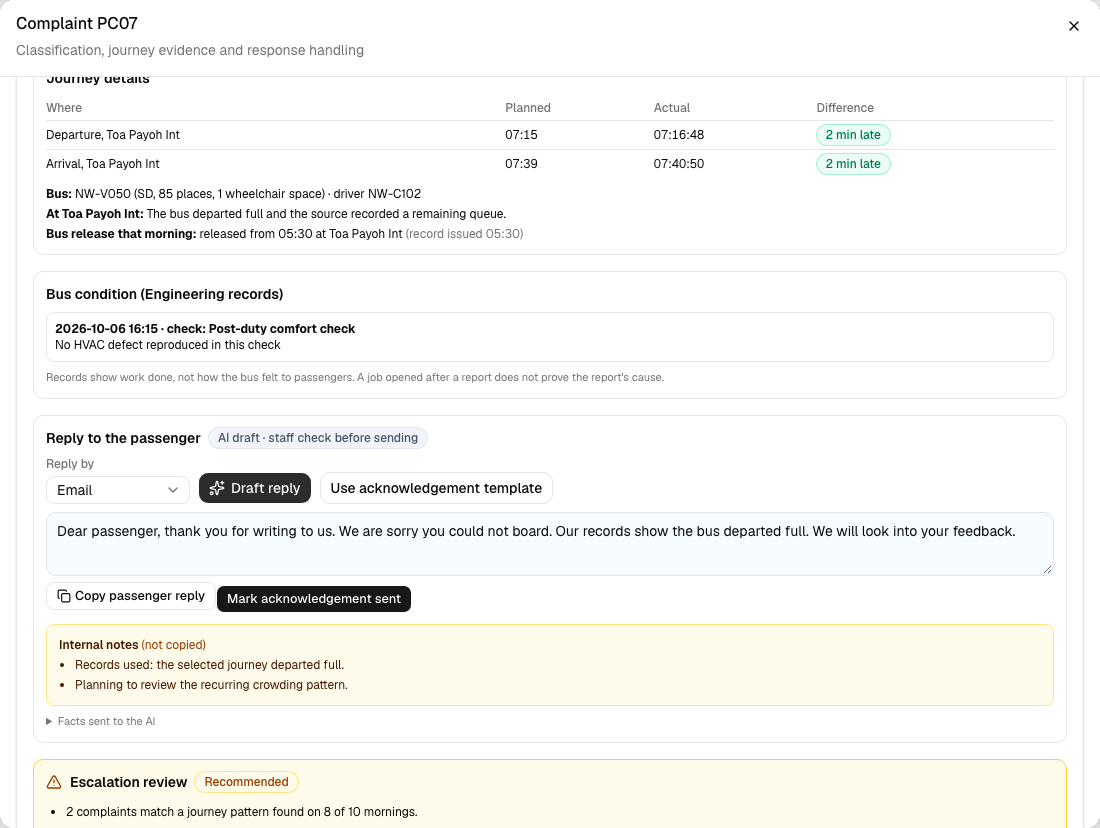Click the Arrival row 2 min late badge
Image resolution: width=1100 pixels, height=828 pixels.
click(853, 163)
